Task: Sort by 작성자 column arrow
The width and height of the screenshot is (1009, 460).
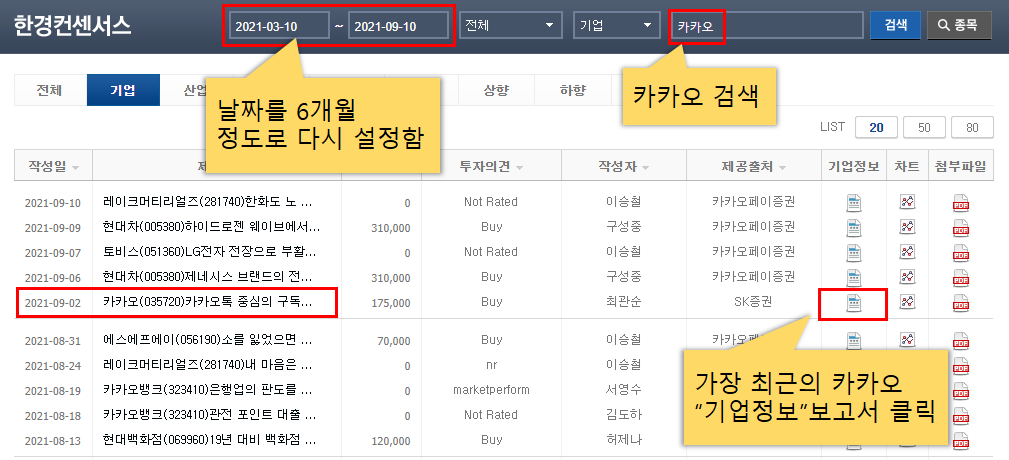Action: pyautogui.click(x=645, y=168)
